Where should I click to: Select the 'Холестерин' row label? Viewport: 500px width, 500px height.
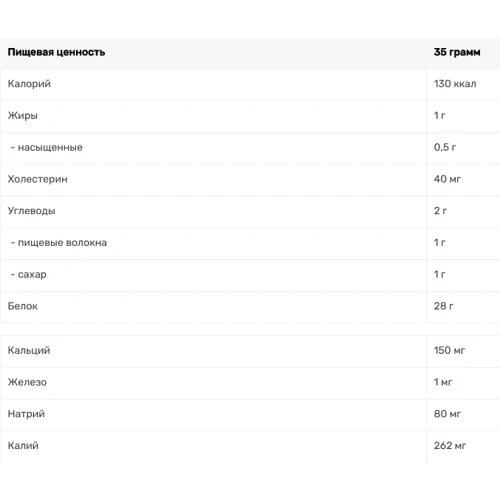coord(37,179)
